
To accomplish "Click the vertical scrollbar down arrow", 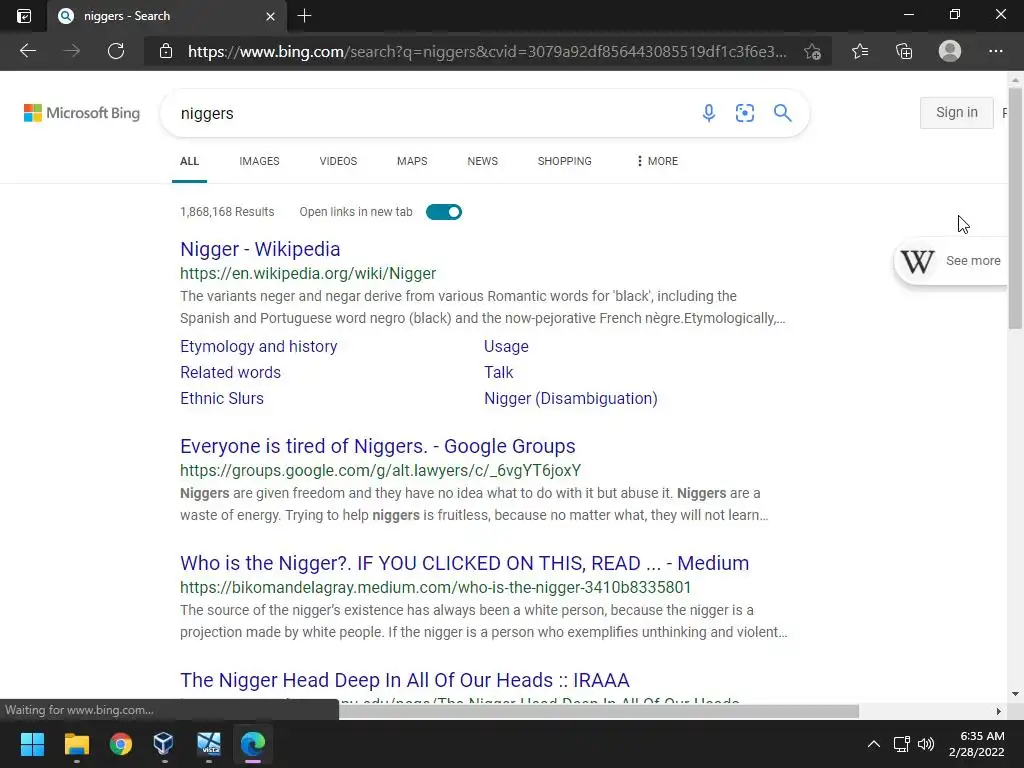I will tap(1015, 694).
